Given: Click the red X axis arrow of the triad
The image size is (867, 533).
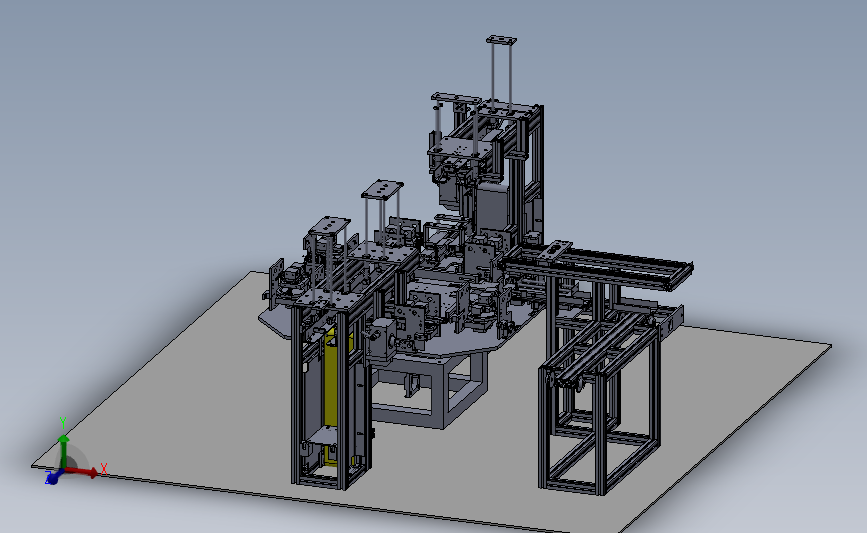Looking at the screenshot, I should 83,472.
